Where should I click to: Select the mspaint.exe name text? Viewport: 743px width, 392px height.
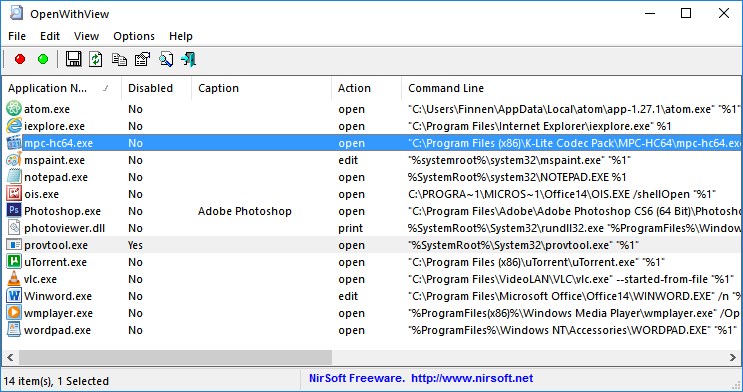click(x=54, y=160)
